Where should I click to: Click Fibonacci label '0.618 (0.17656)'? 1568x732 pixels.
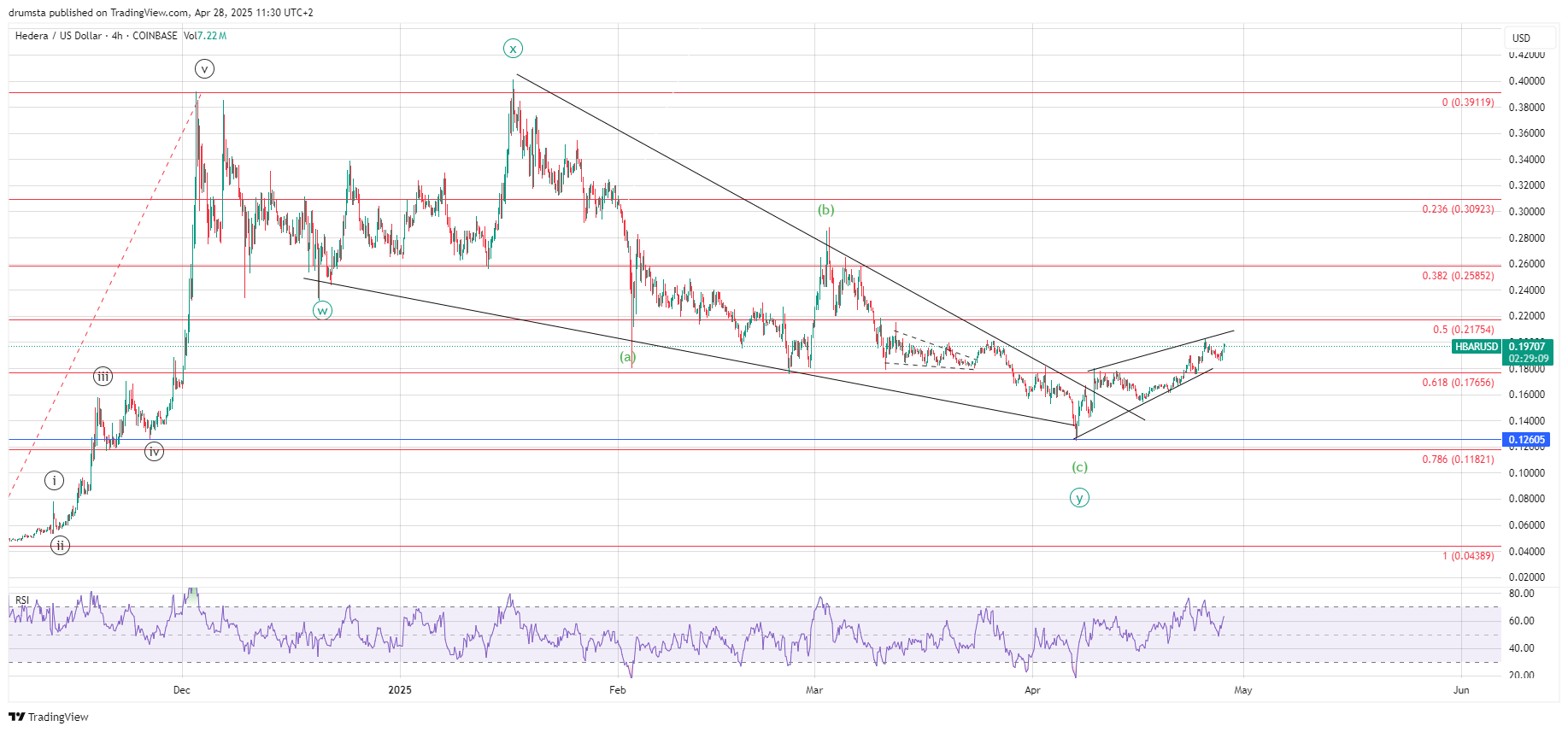tap(1459, 383)
